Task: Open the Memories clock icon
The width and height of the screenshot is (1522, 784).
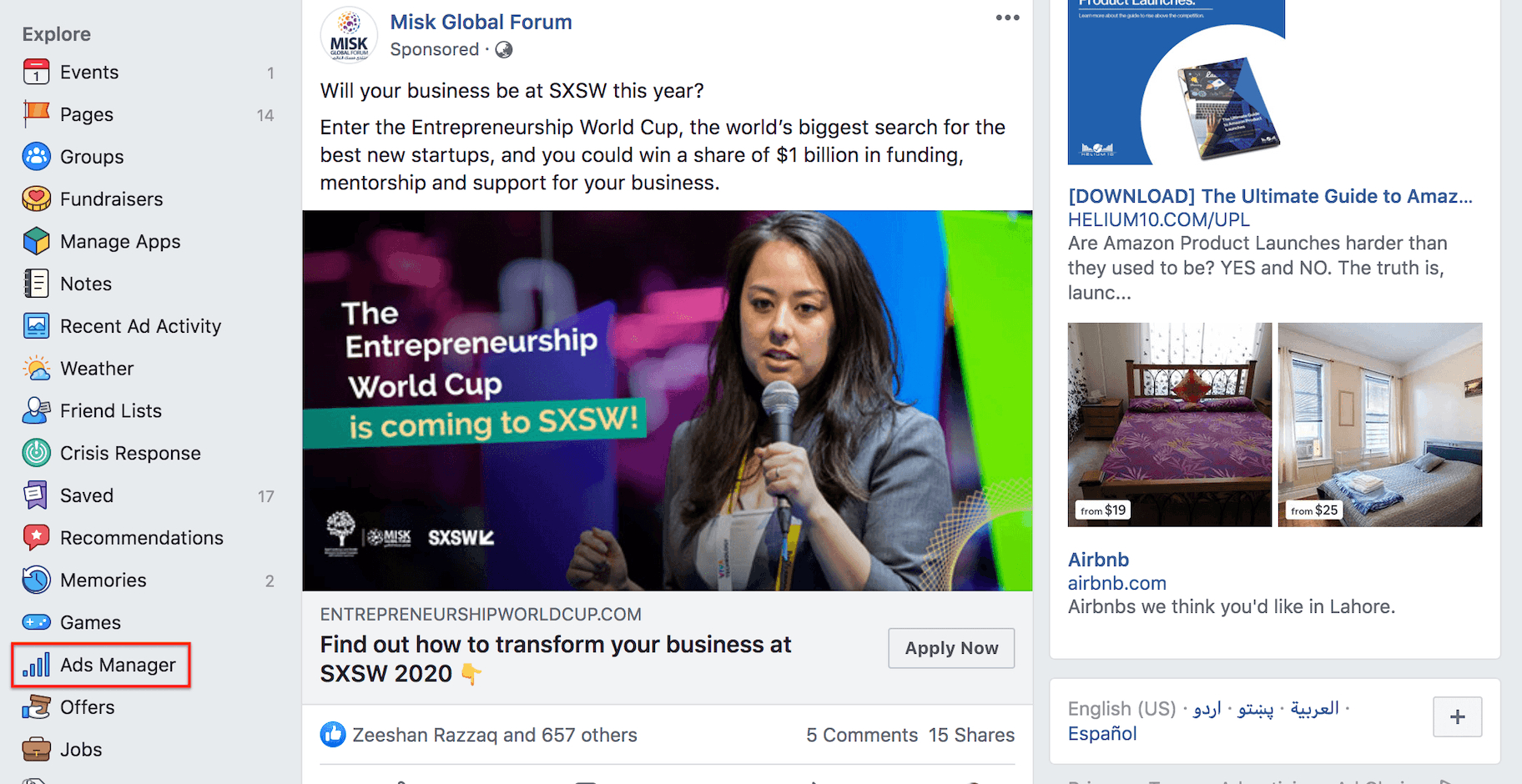Action: point(36,580)
